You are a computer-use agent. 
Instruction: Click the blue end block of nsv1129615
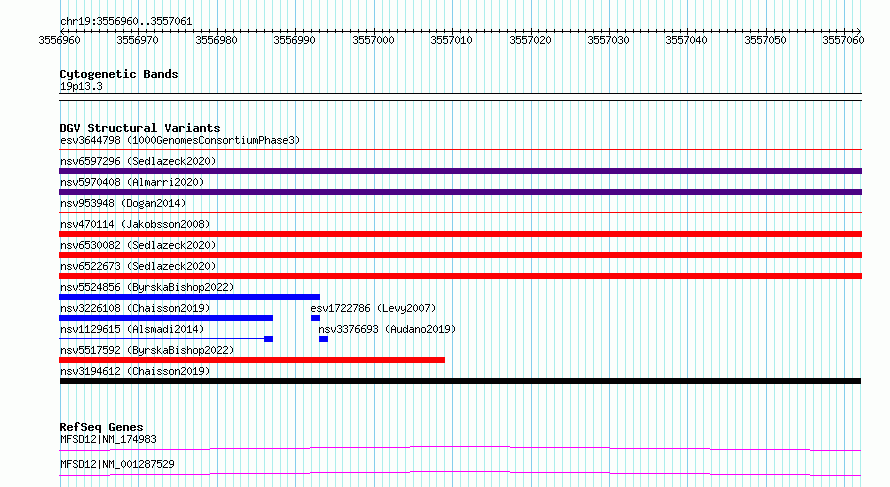(x=268, y=339)
